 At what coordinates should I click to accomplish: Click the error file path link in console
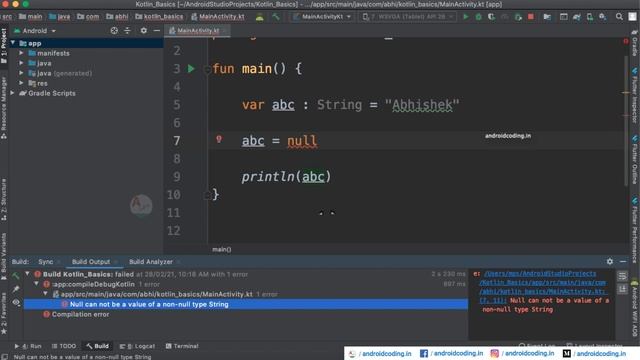click(543, 287)
